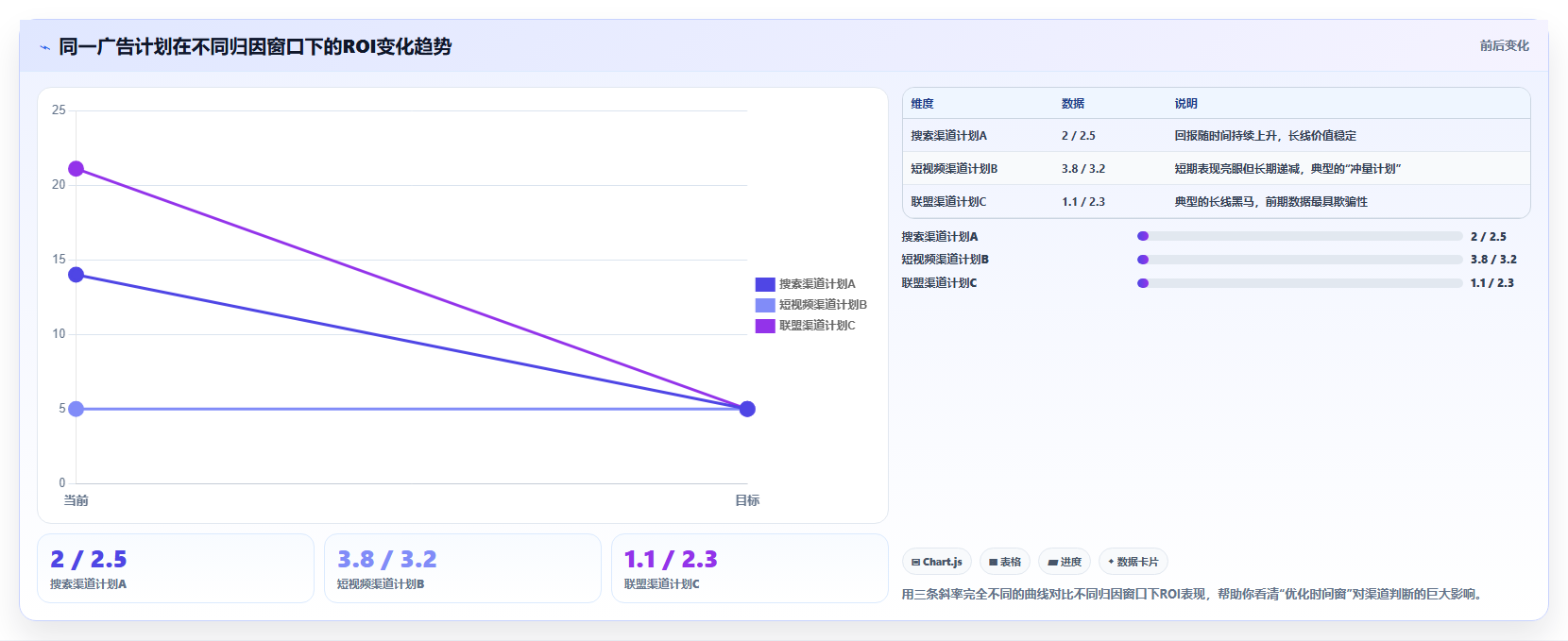Image resolution: width=1568 pixels, height=641 pixels.
Task: Click the 维度 table column header
Action: [922, 104]
